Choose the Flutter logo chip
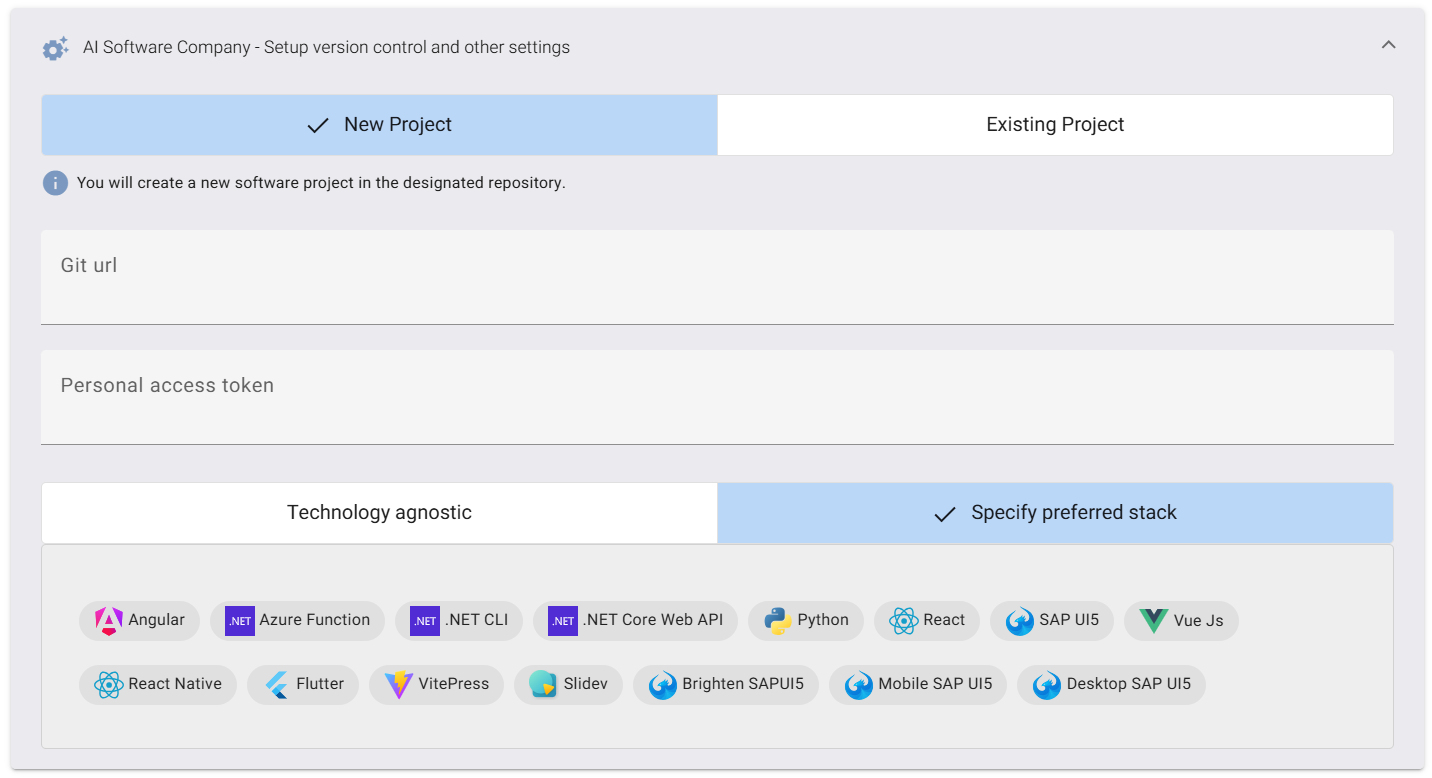 click(x=276, y=684)
